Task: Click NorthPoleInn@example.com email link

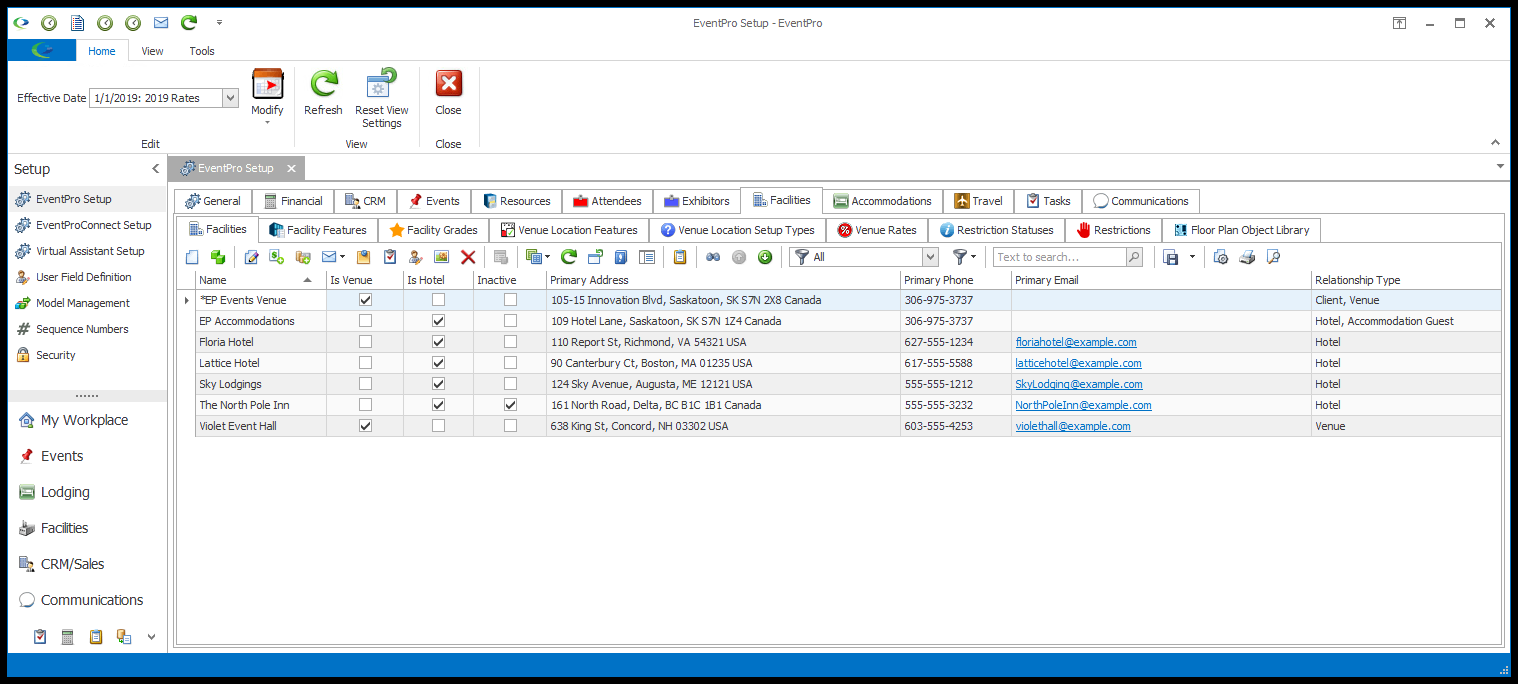Action: (1083, 405)
